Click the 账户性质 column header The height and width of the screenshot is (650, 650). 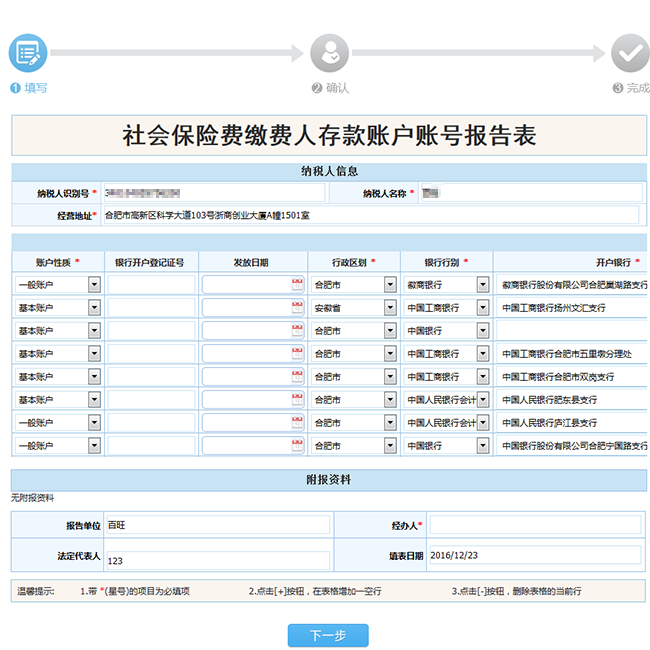[x=58, y=262]
